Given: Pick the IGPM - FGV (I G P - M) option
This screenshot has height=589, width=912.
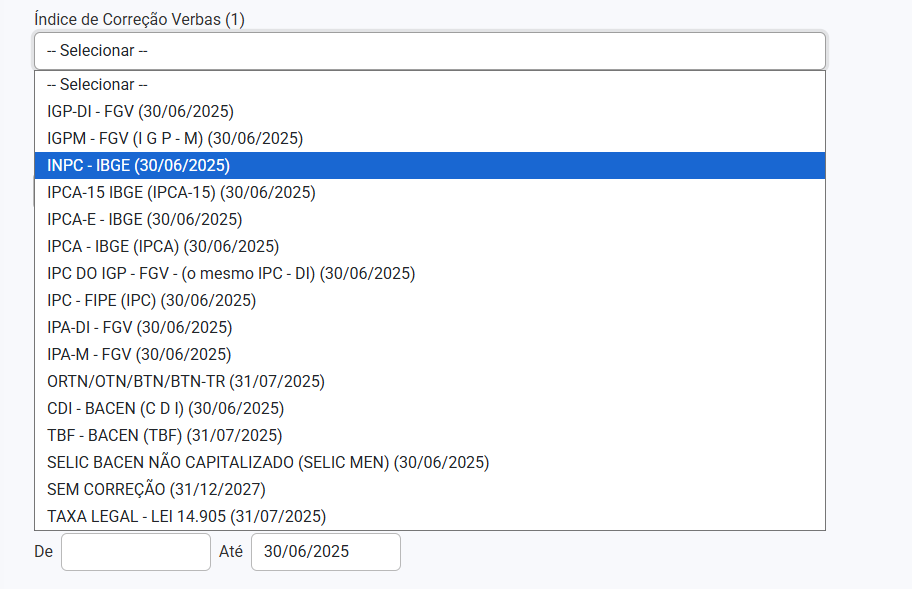Looking at the screenshot, I should (x=175, y=138).
